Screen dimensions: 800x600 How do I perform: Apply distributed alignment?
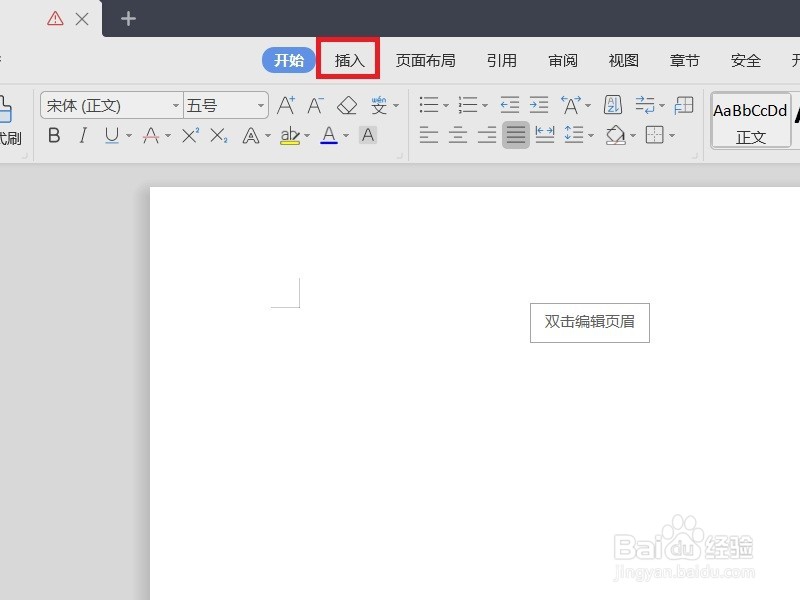click(545, 135)
